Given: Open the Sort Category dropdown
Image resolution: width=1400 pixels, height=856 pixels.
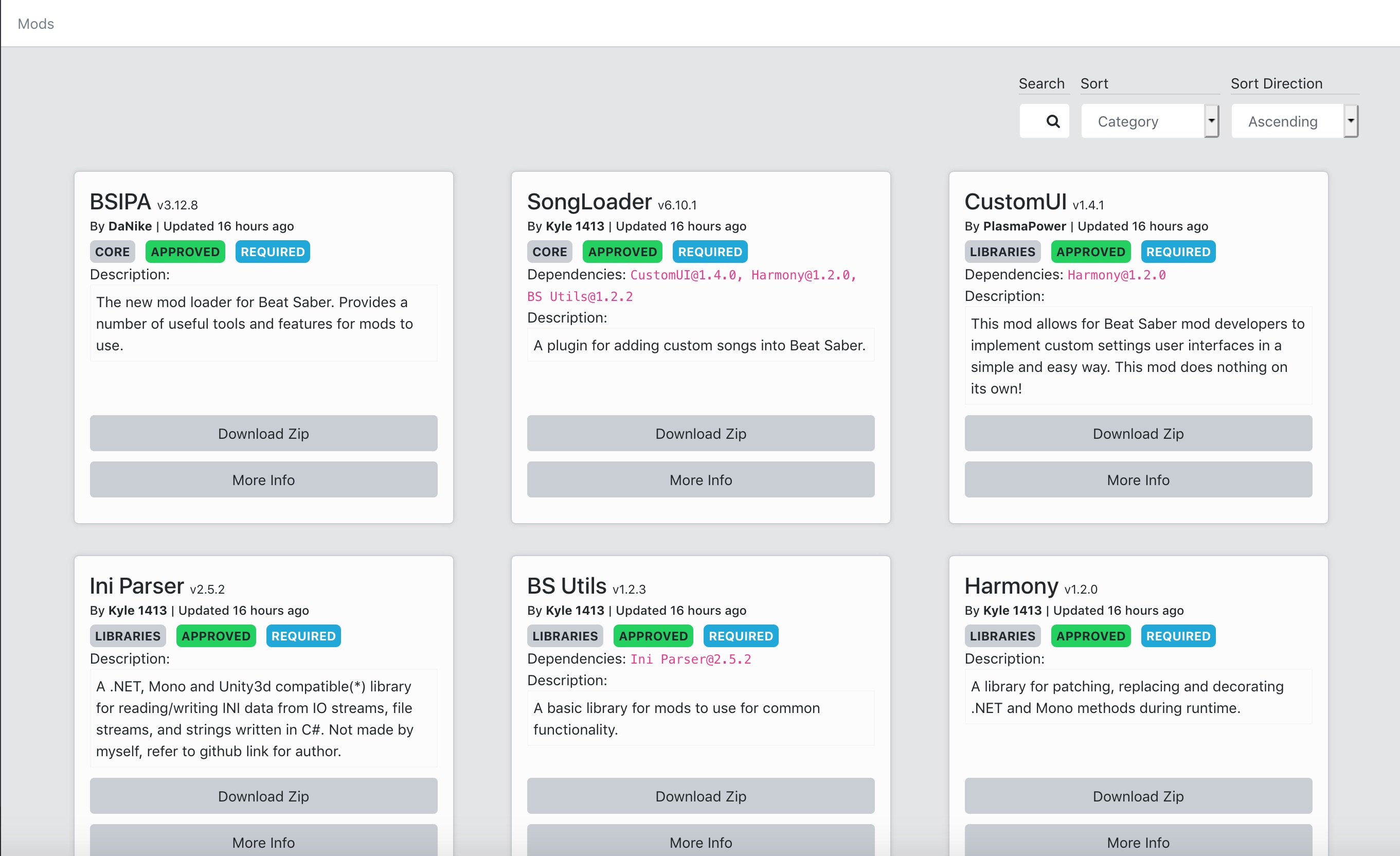Looking at the screenshot, I should tap(1150, 121).
